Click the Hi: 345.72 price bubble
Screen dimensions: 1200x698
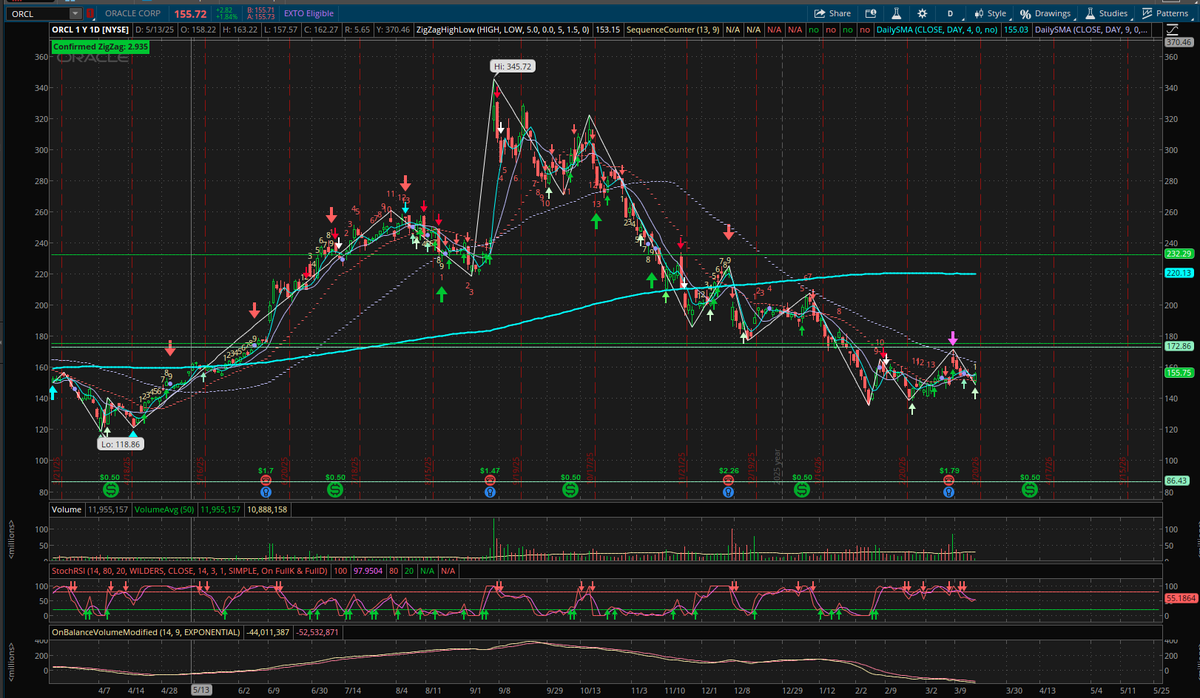(513, 66)
